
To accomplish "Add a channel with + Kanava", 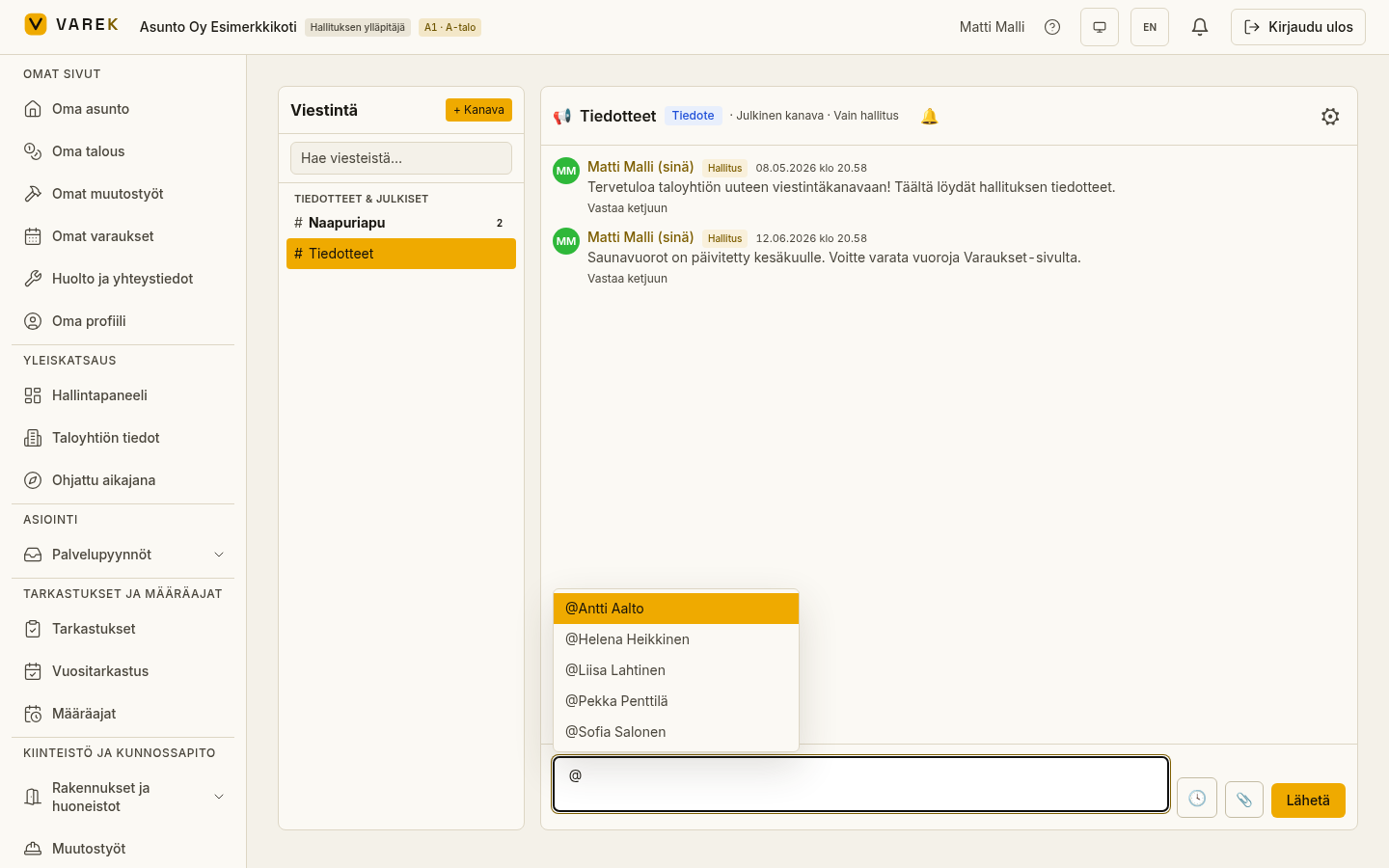I will pyautogui.click(x=478, y=110).
